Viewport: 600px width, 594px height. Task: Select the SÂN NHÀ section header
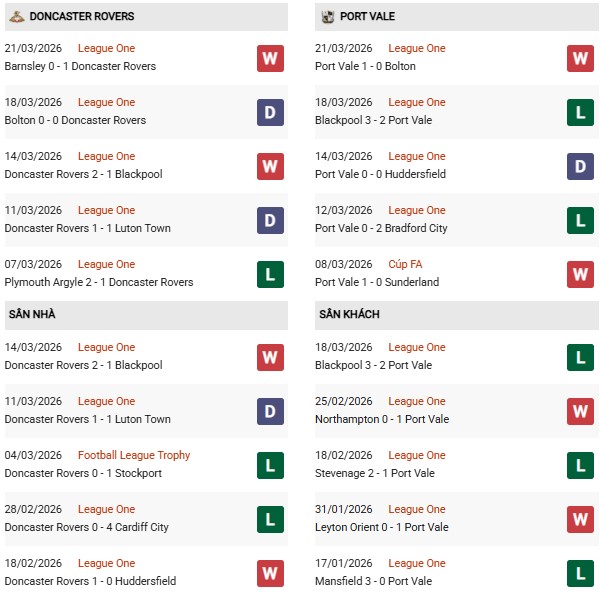32,314
